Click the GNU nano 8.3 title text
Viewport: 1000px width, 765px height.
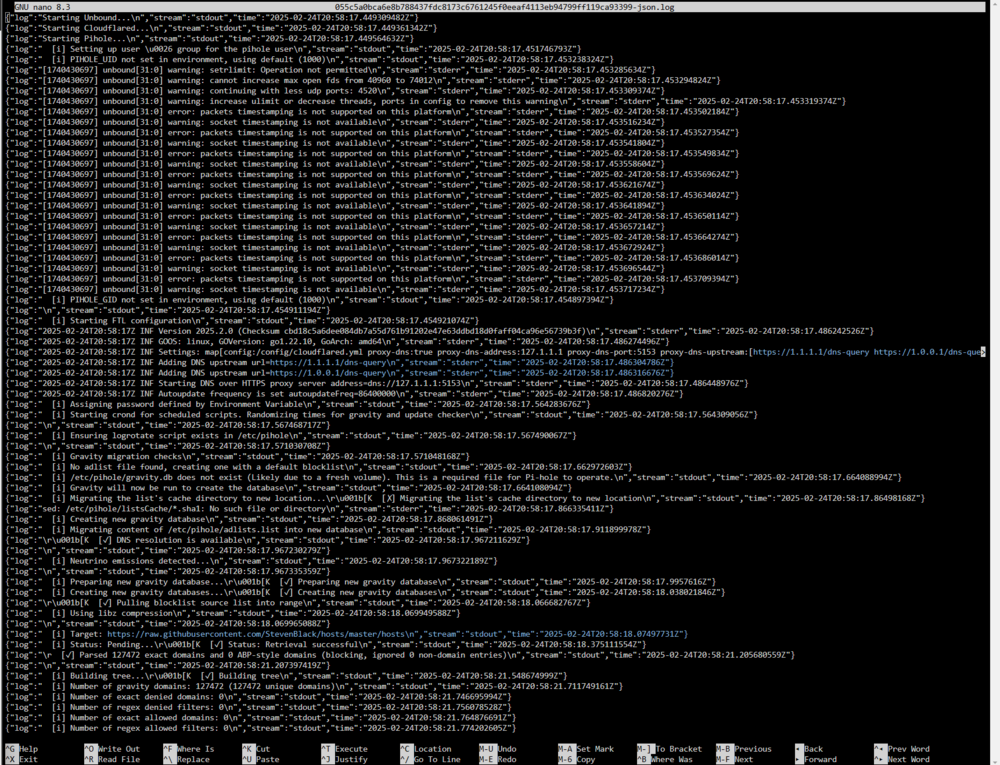click(43, 7)
